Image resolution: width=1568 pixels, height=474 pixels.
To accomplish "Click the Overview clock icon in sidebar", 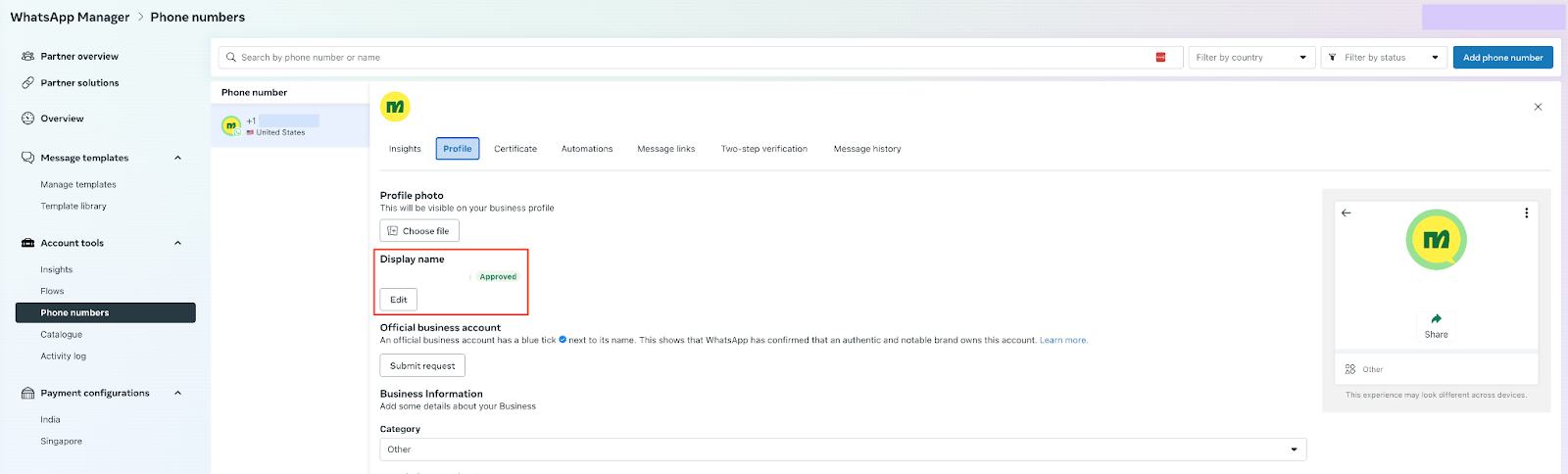I will click(x=27, y=118).
